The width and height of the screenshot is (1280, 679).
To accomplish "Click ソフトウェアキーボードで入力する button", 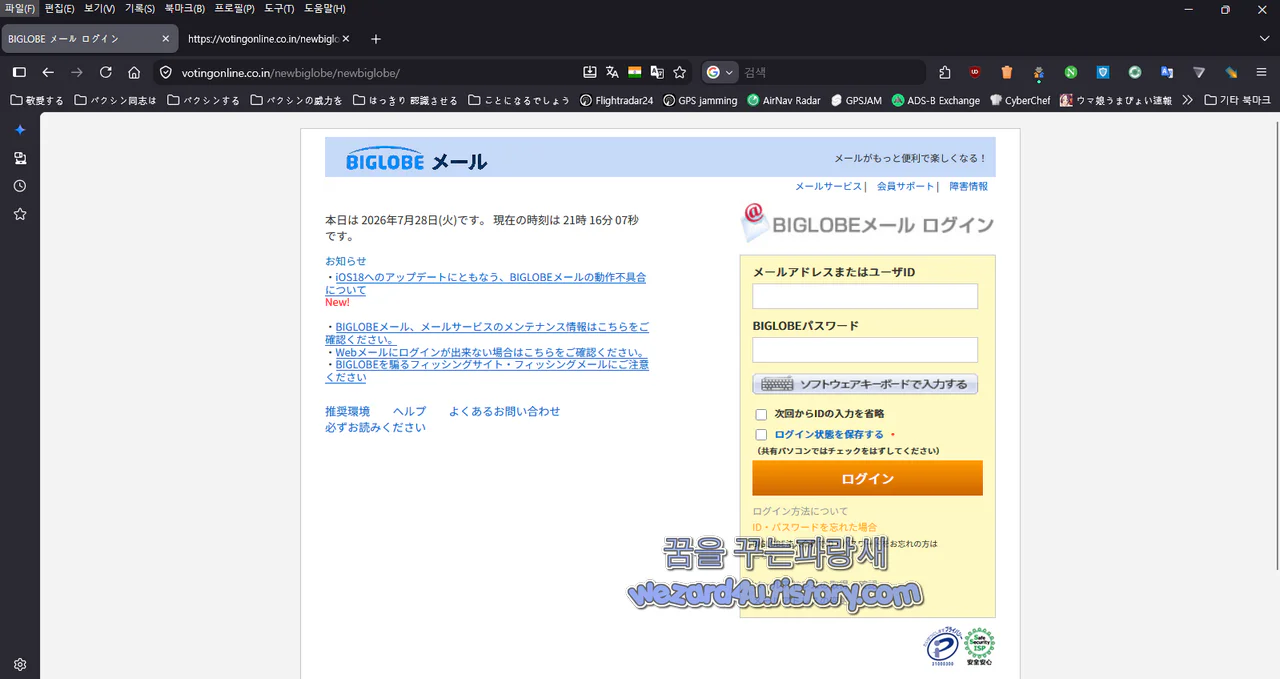I will (865, 384).
